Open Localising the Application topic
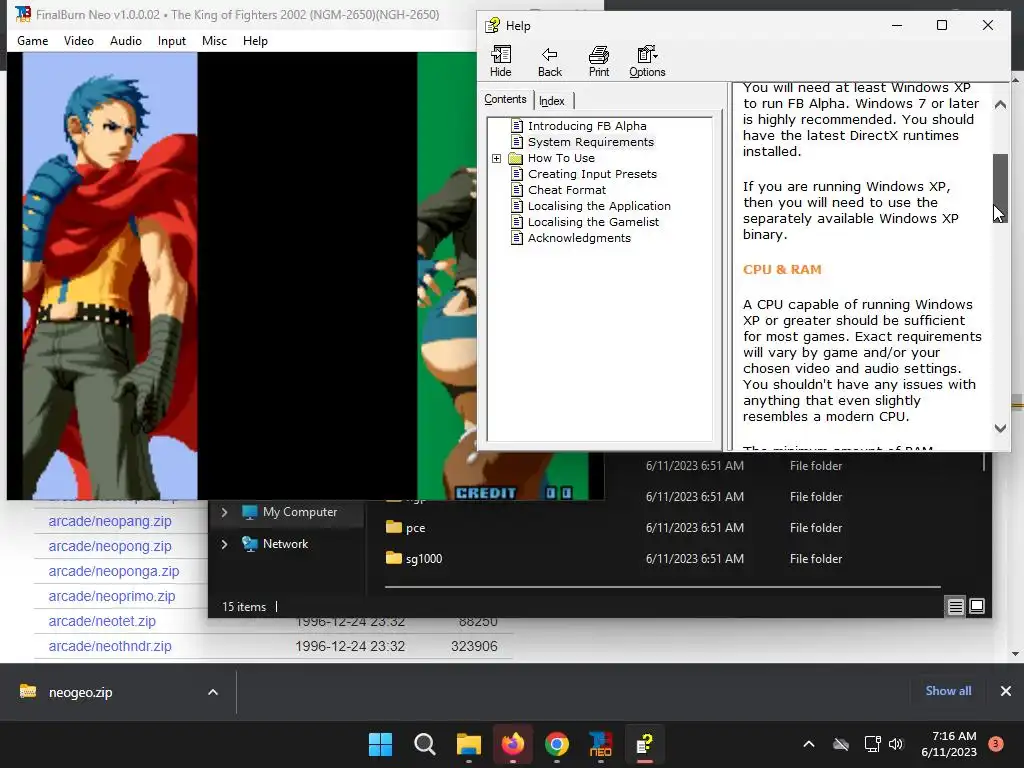The width and height of the screenshot is (1024, 768). [599, 206]
